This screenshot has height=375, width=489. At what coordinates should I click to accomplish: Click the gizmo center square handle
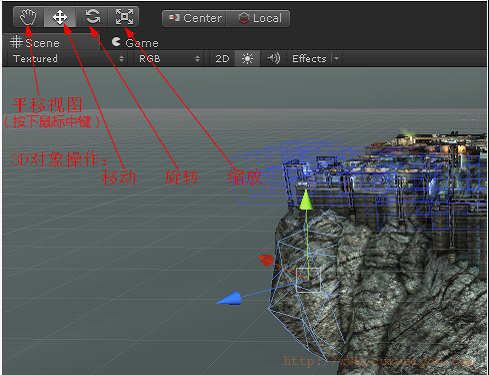308,280
